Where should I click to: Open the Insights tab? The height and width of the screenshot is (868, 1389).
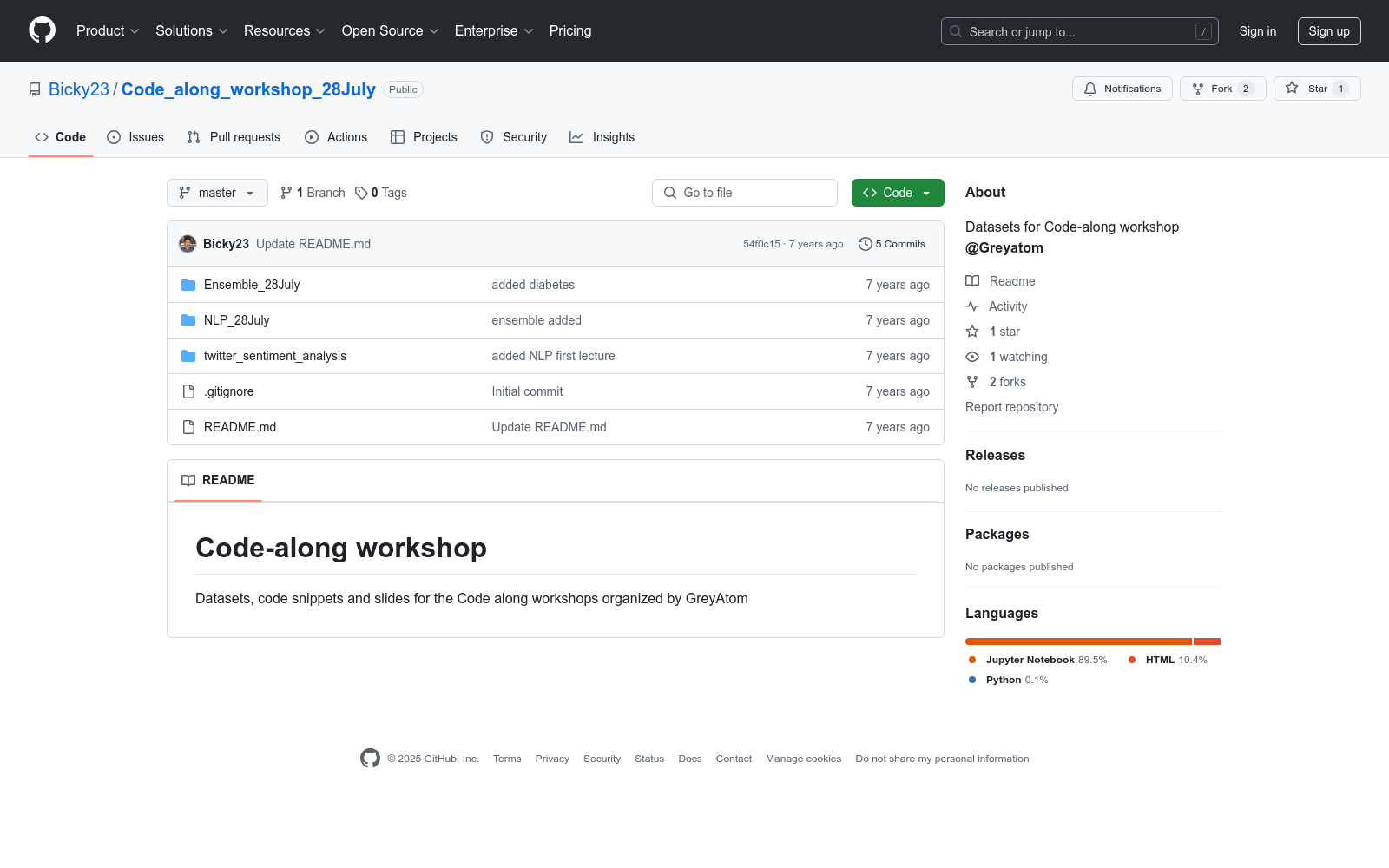[602, 137]
